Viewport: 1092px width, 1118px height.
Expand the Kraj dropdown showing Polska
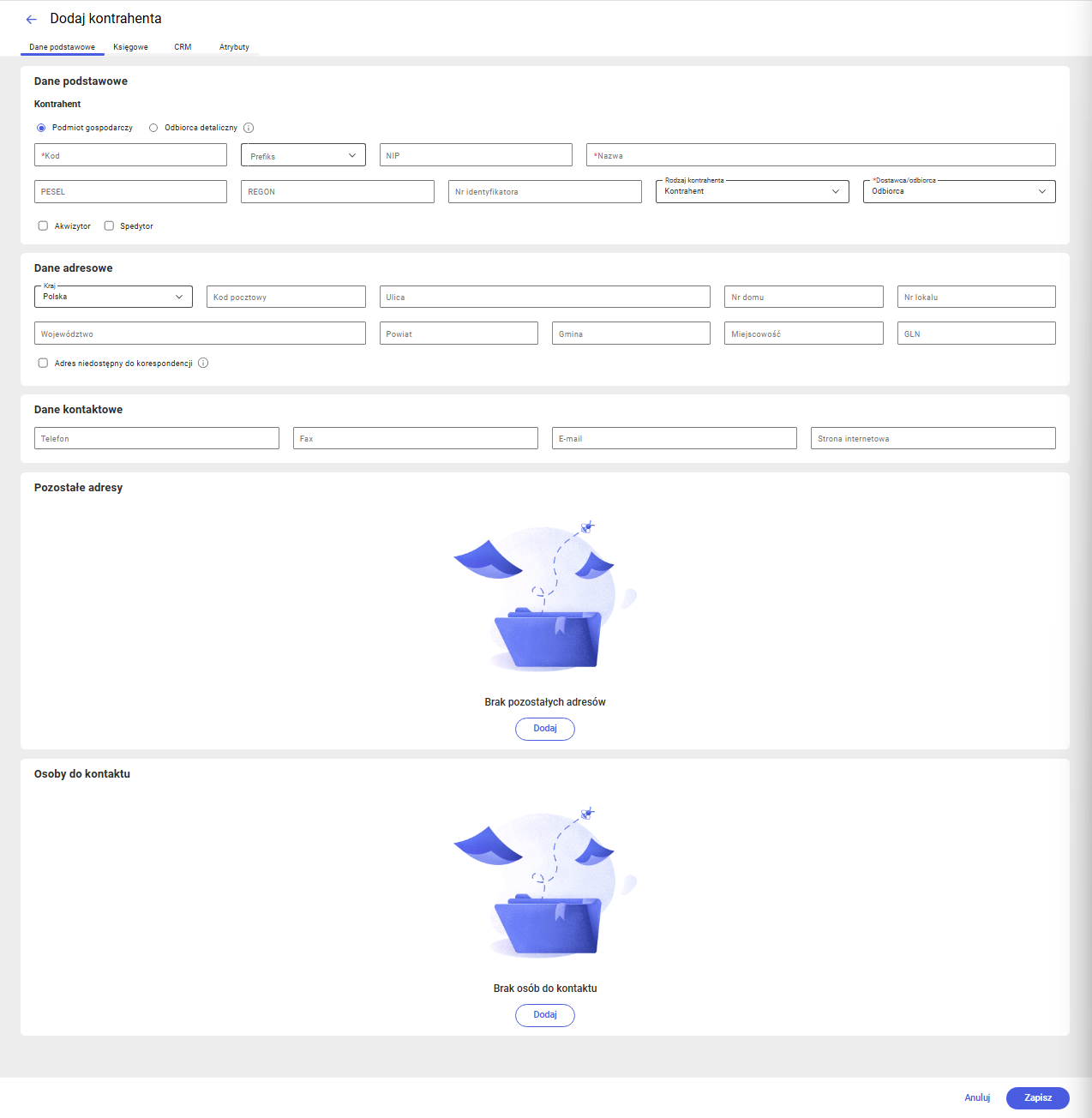113,297
